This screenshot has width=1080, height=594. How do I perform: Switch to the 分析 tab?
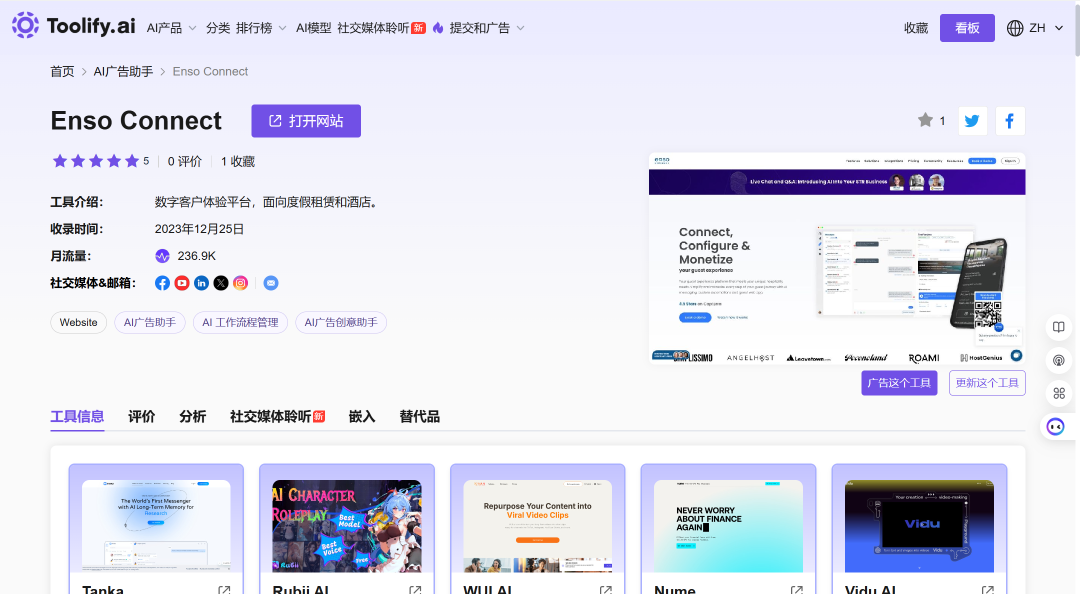(192, 416)
